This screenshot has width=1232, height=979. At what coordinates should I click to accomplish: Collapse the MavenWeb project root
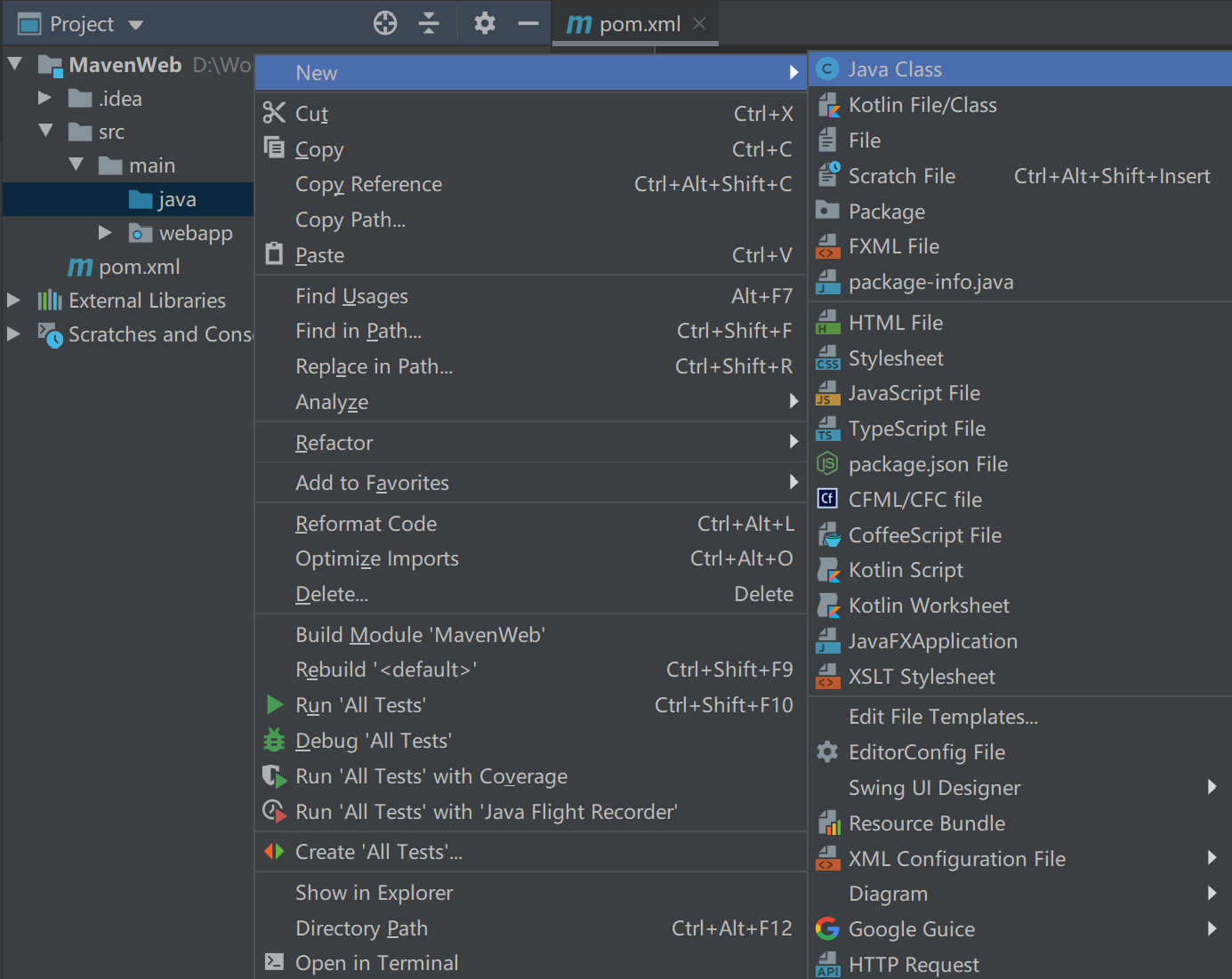[x=15, y=64]
